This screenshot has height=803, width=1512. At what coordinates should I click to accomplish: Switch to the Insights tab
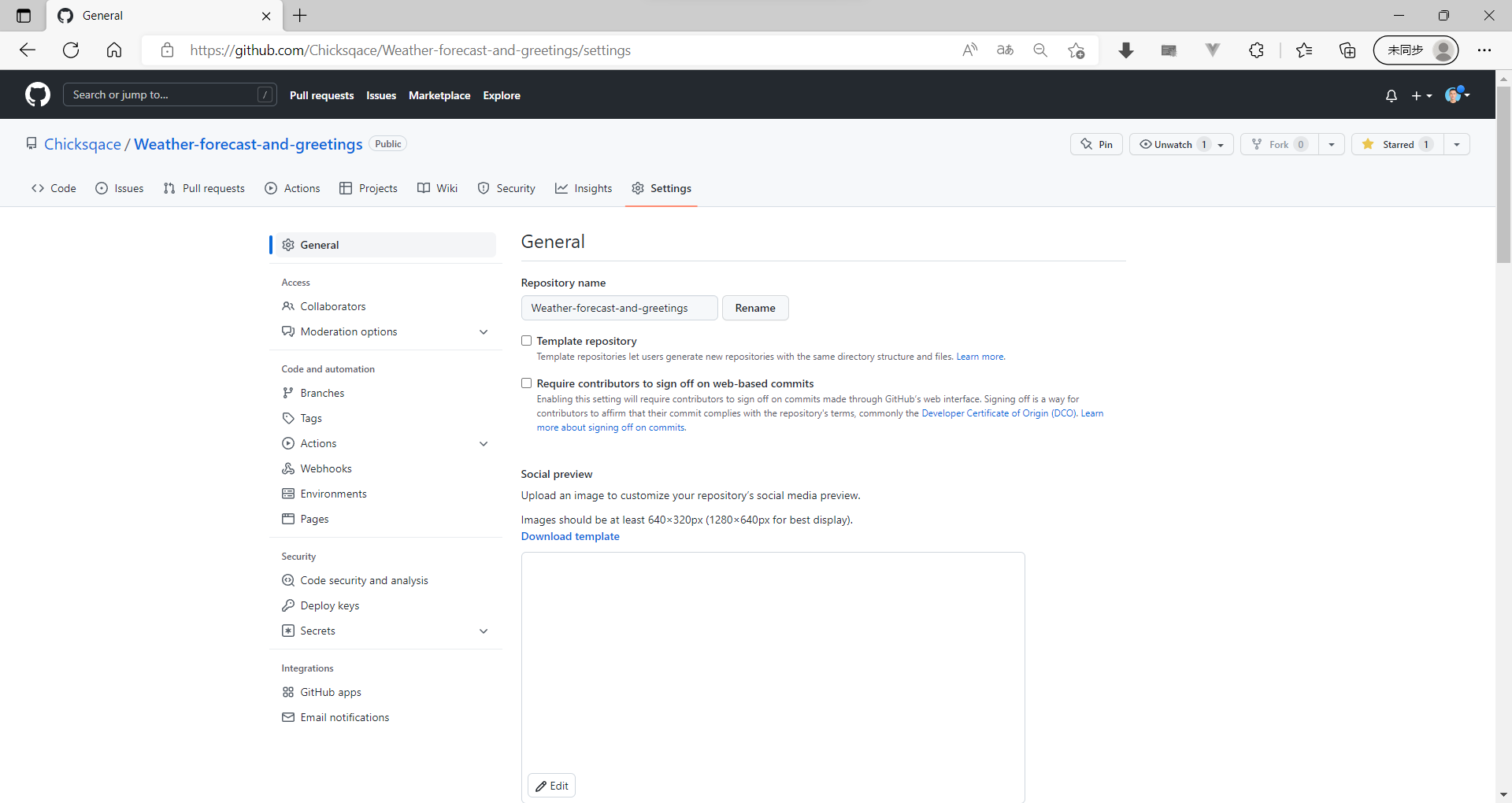click(584, 188)
